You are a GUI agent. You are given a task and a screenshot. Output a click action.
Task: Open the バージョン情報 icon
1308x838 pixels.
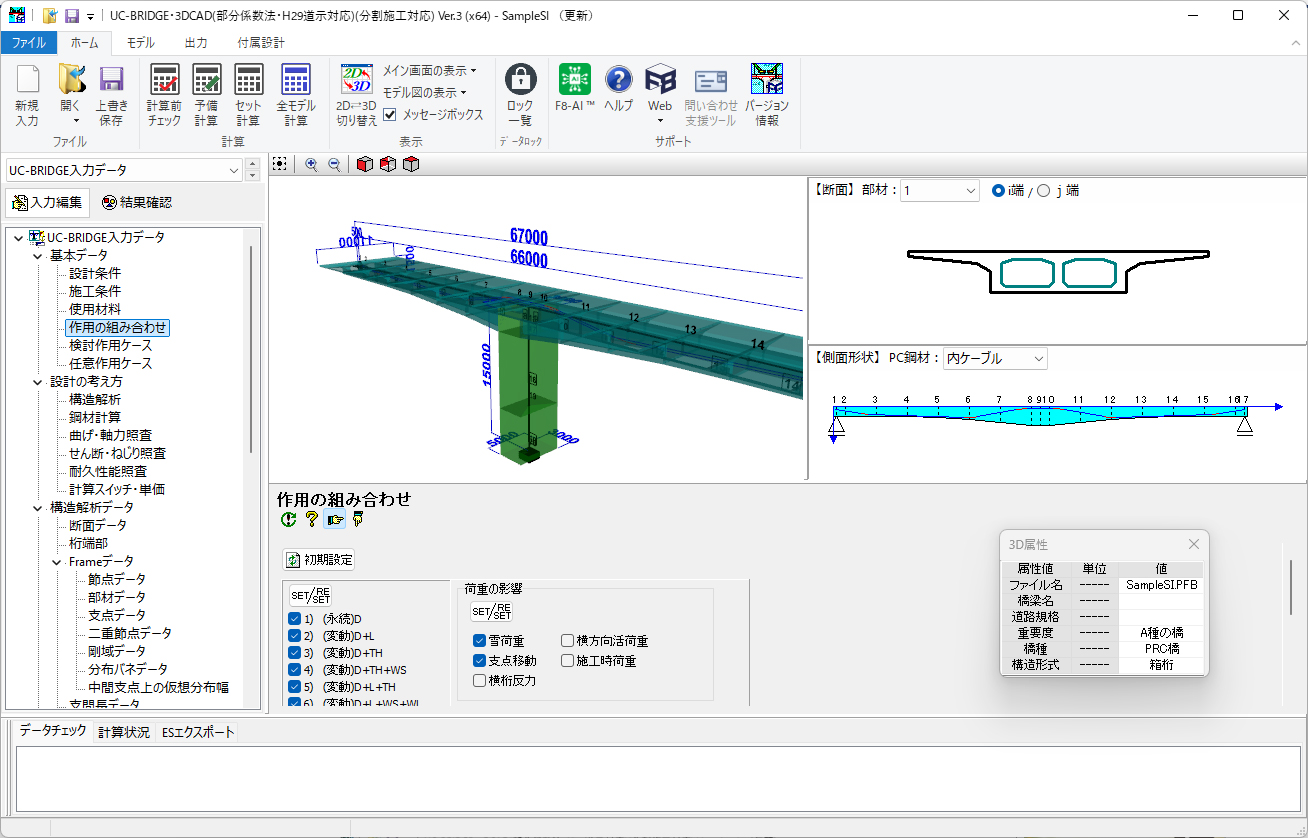767,80
